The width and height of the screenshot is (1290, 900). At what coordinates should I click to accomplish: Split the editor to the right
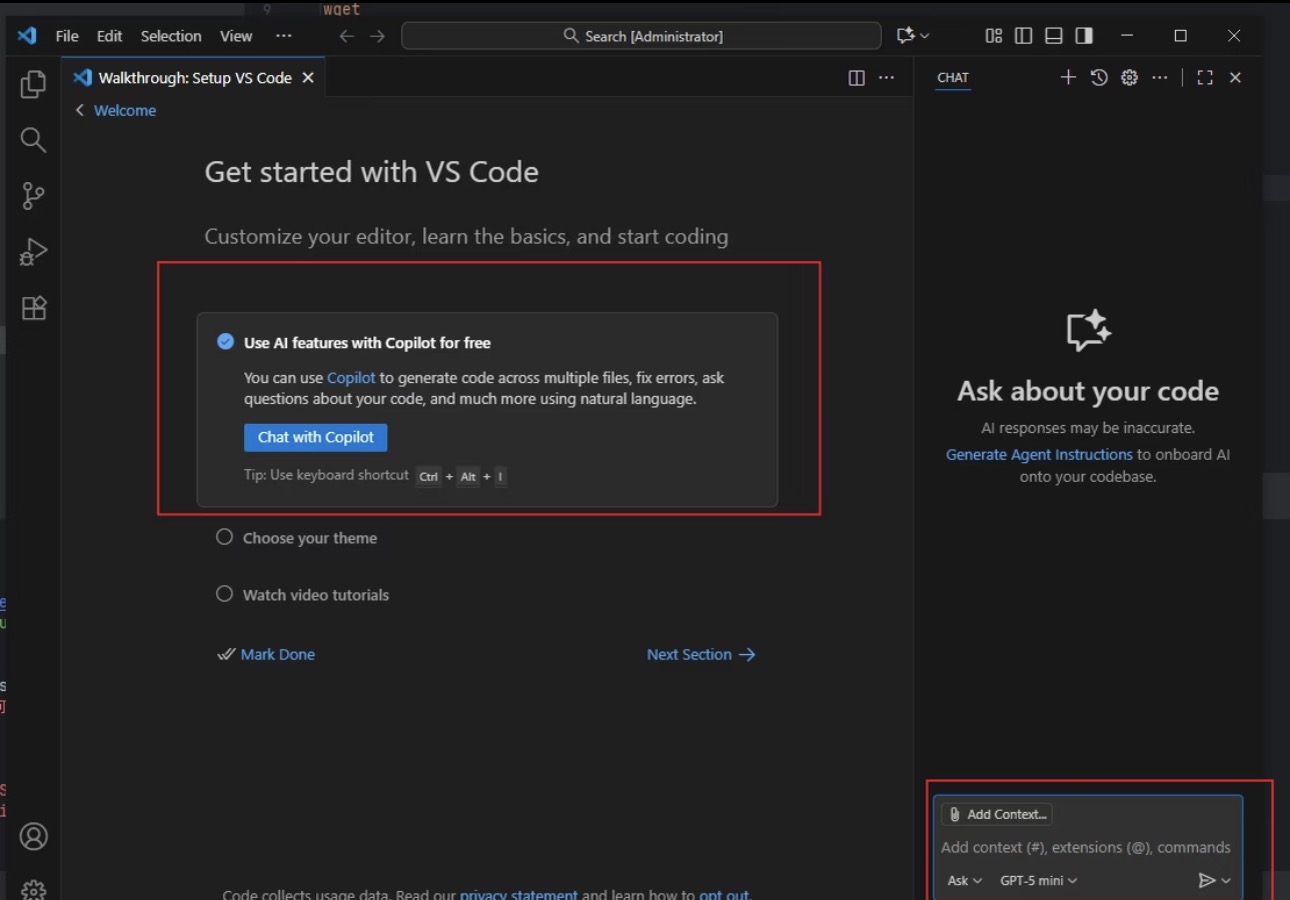point(856,78)
